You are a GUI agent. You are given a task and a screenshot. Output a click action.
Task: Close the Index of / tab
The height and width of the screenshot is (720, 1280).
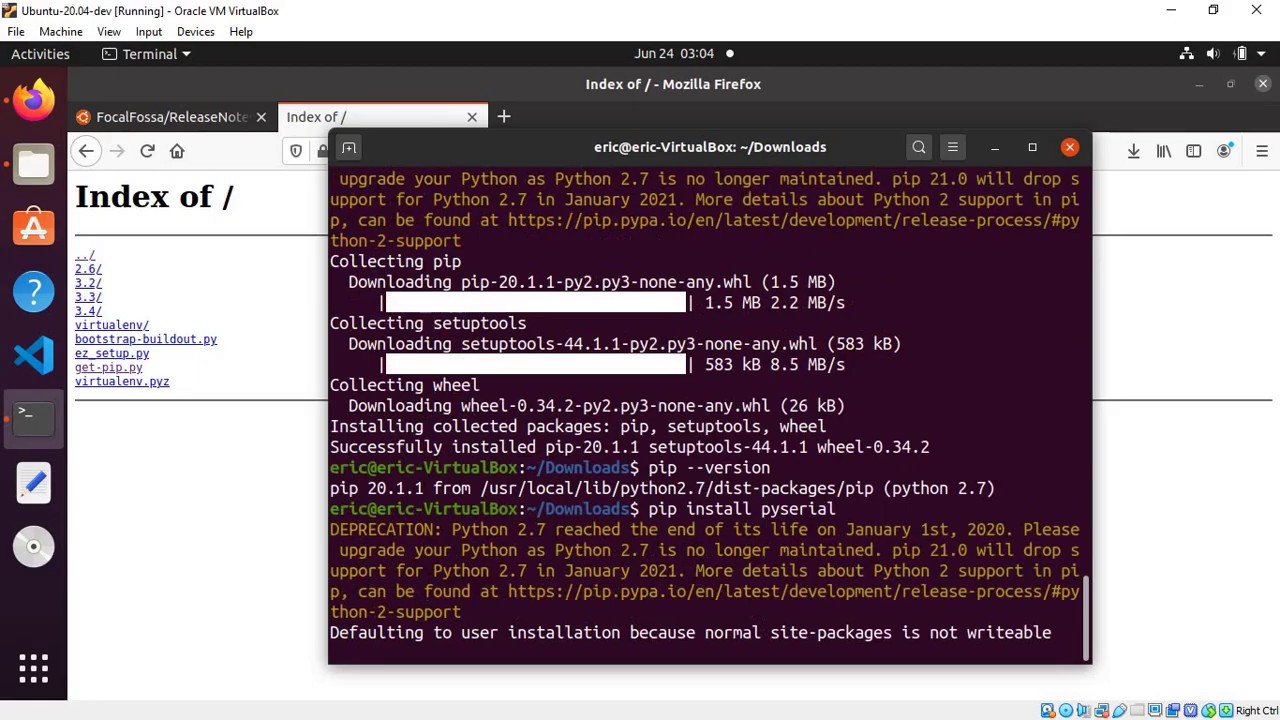(x=472, y=117)
